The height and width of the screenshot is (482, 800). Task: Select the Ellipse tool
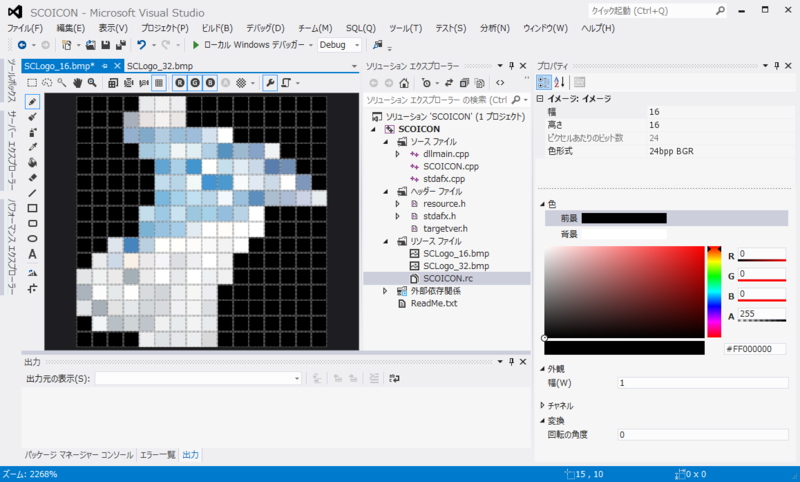(32, 239)
